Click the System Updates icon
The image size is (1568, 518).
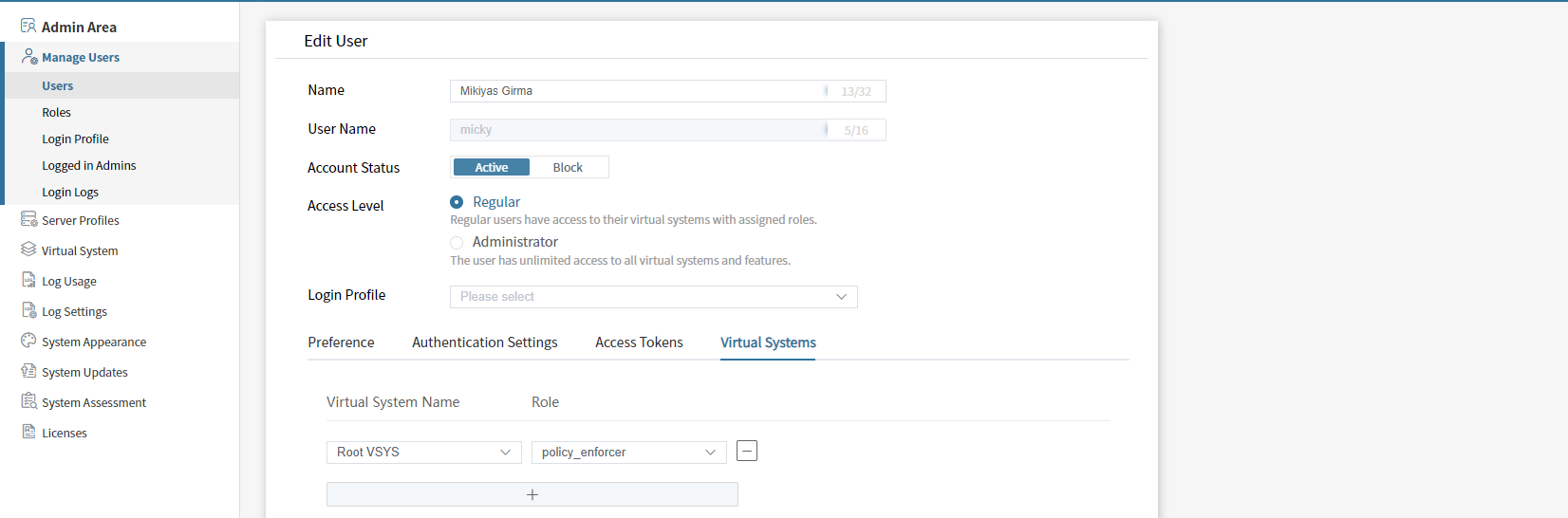tap(28, 372)
